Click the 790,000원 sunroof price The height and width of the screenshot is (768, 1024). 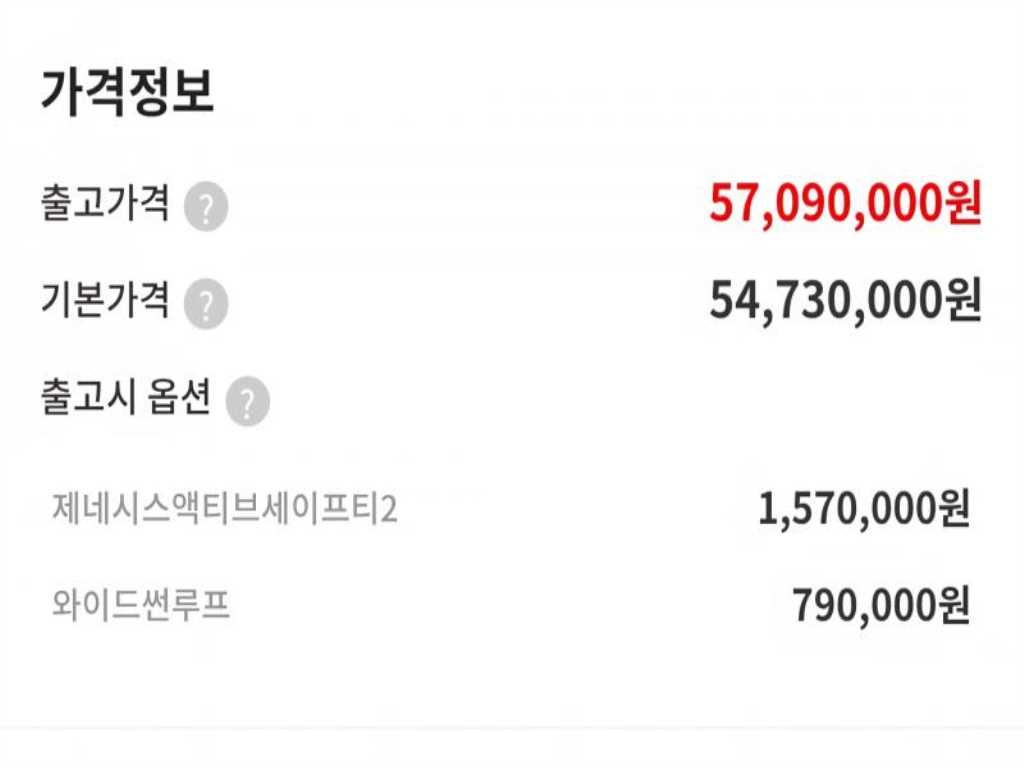click(x=881, y=605)
